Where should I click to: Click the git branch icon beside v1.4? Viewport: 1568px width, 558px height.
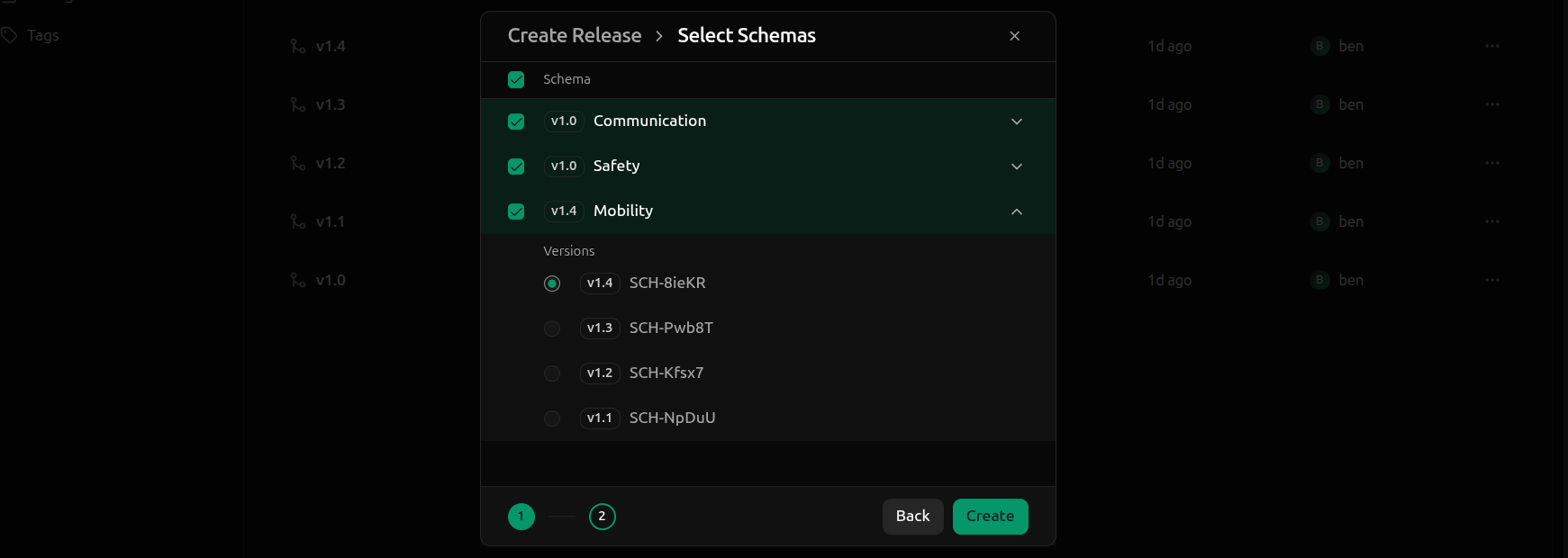tap(298, 46)
